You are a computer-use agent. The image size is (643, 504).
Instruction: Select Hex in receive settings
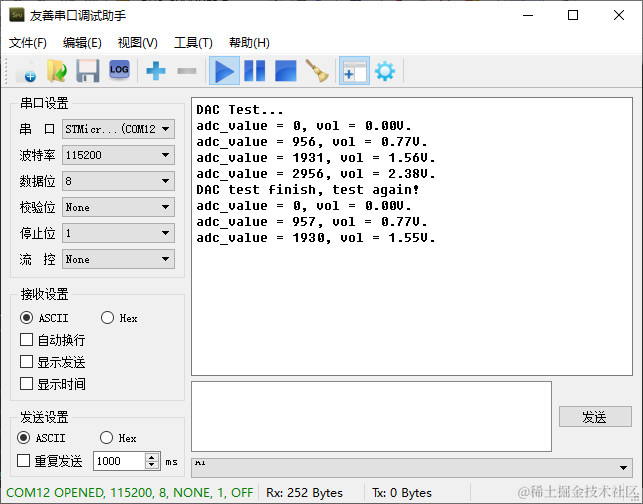pyautogui.click(x=119, y=318)
